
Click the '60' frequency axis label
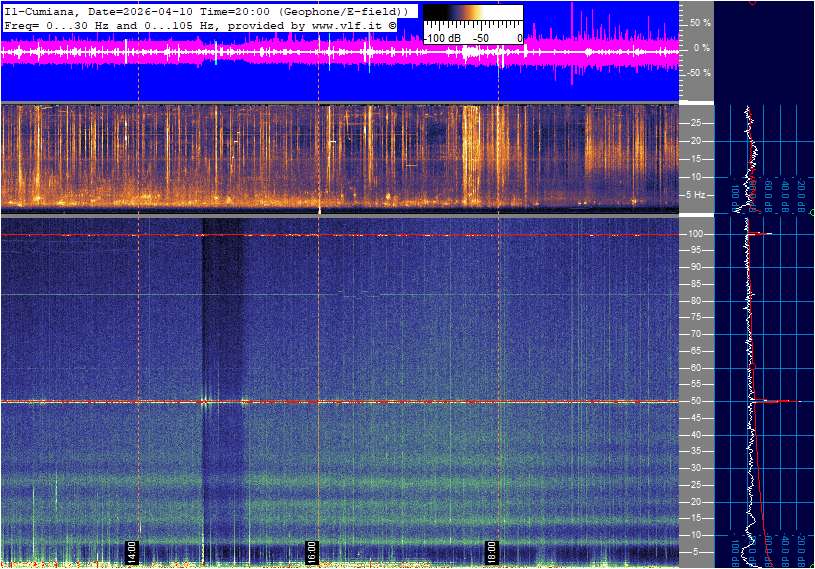pyautogui.click(x=695, y=368)
